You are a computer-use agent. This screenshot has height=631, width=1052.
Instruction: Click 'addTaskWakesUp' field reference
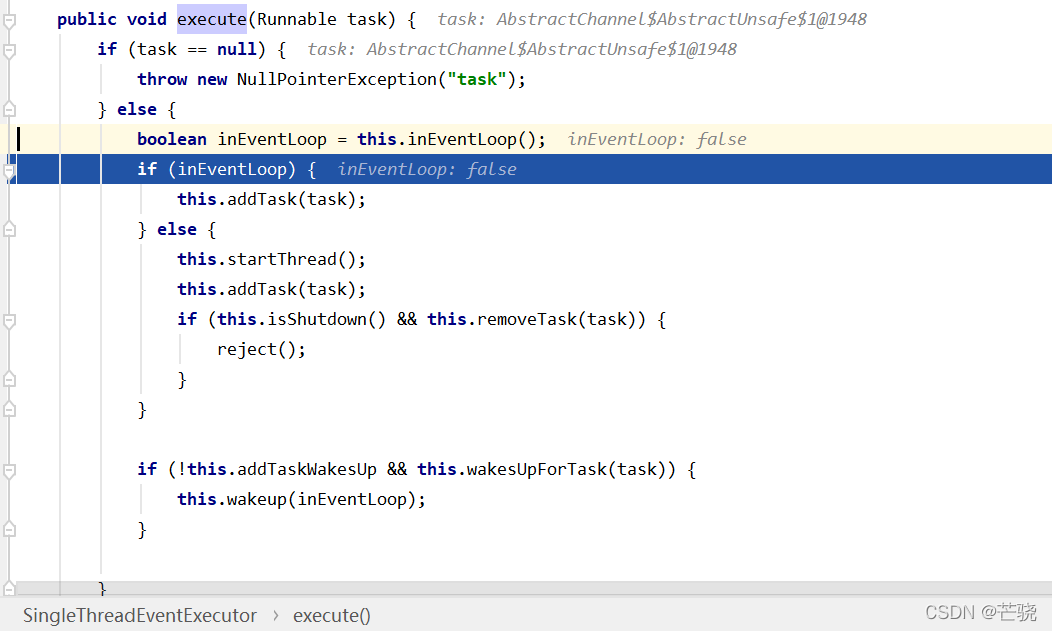307,469
